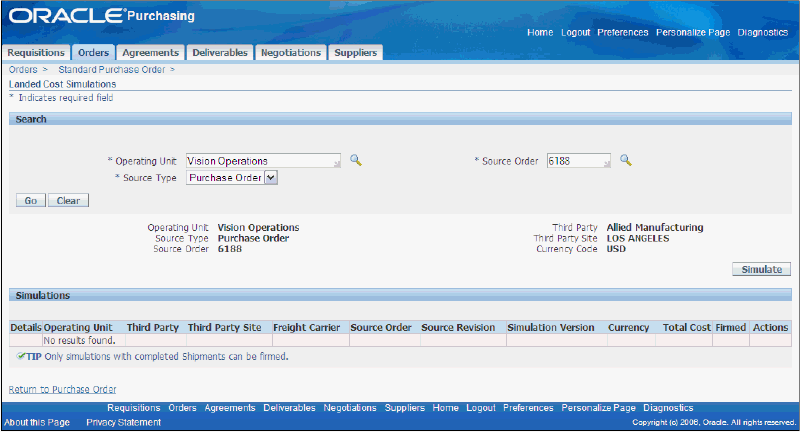Click About this Page footer link

(x=37, y=422)
